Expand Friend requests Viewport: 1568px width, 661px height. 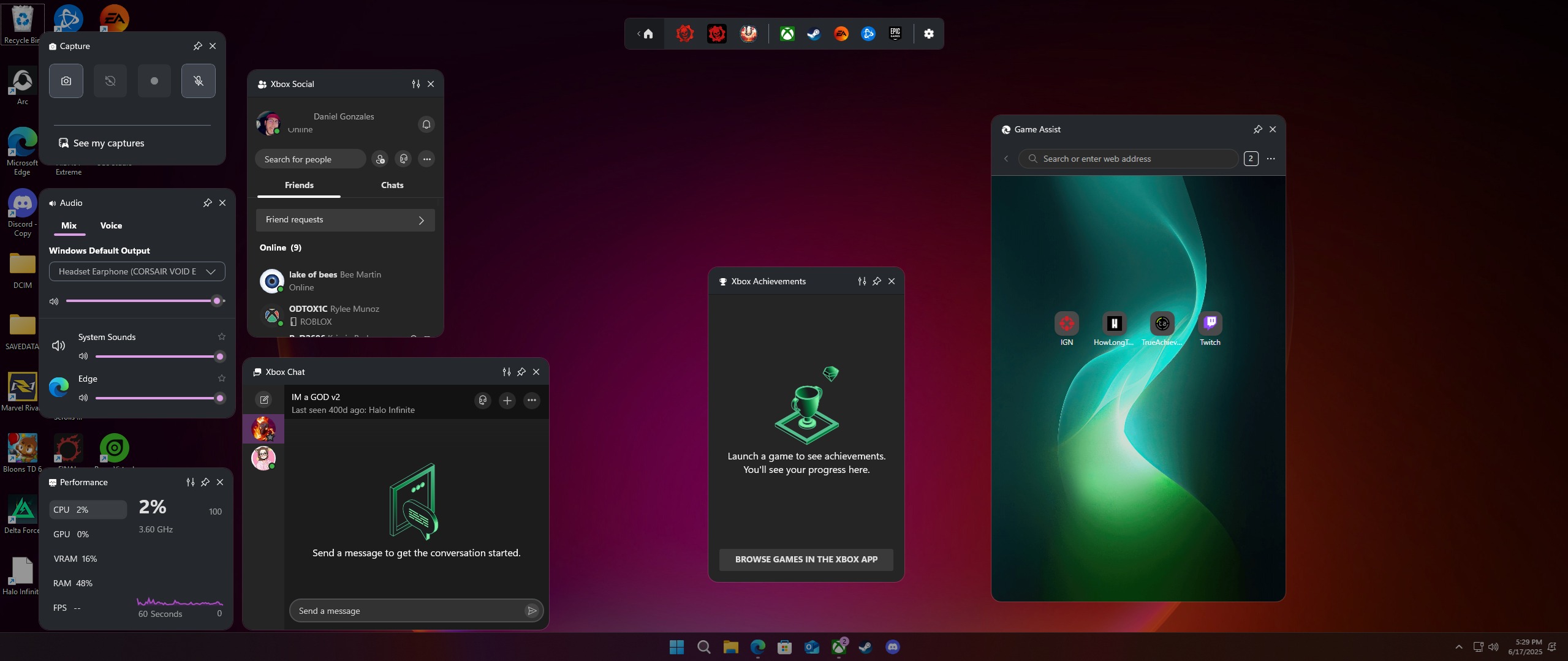click(x=346, y=220)
